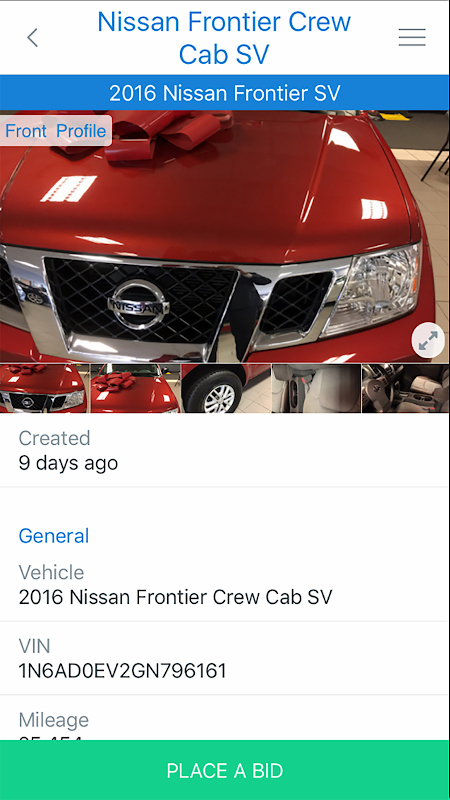This screenshot has height=800, width=450.
Task: Click the PLACE A BID button
Action: click(x=225, y=770)
